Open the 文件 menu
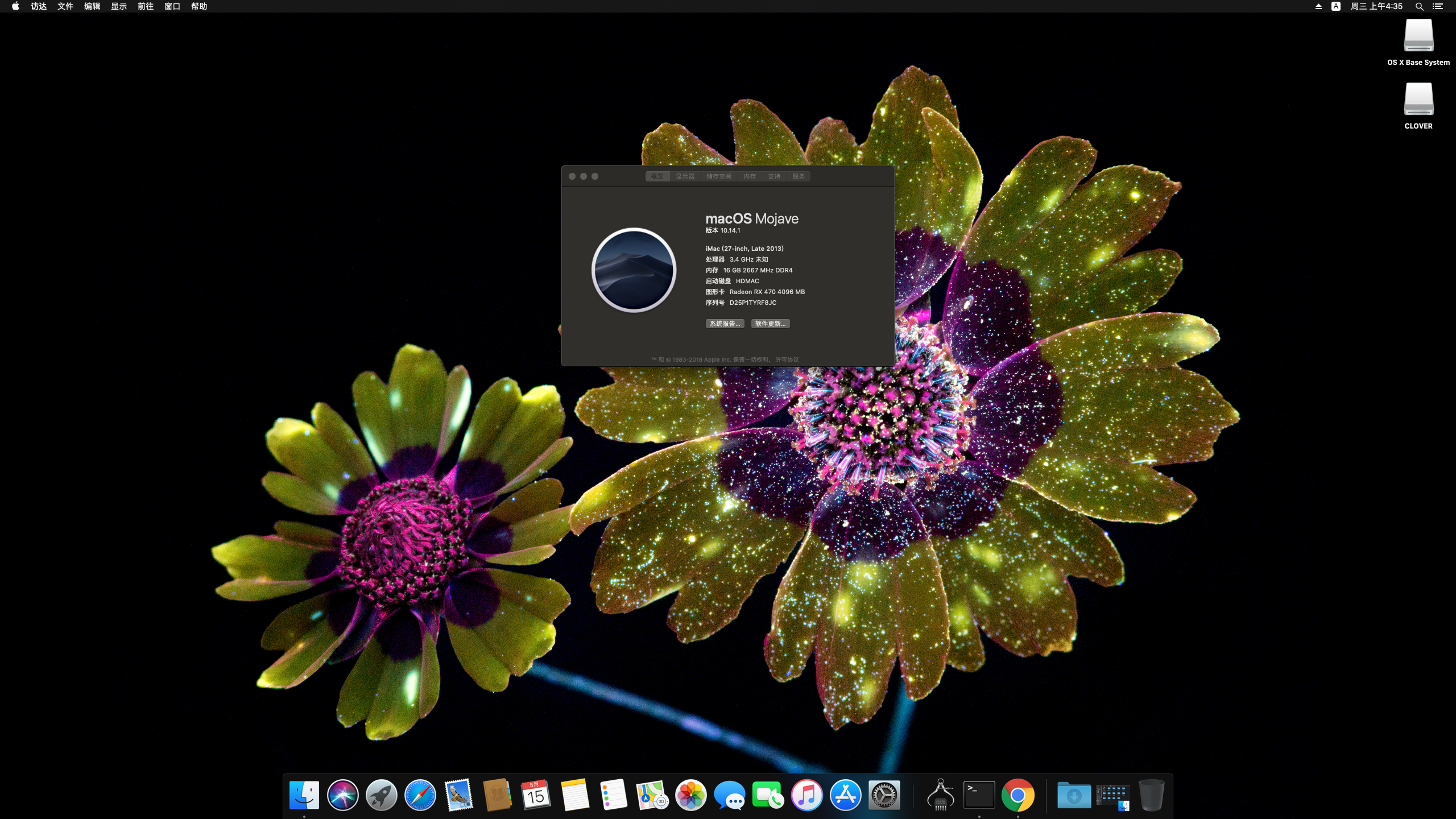Screen dimensions: 1456x819 click(65, 6)
